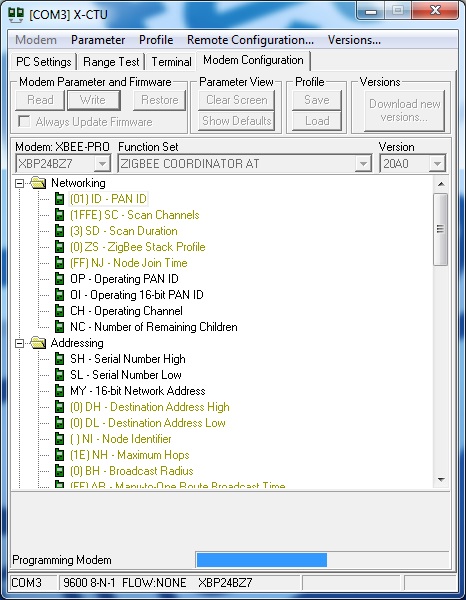
Task: Click Download new versions button
Action: (x=404, y=111)
